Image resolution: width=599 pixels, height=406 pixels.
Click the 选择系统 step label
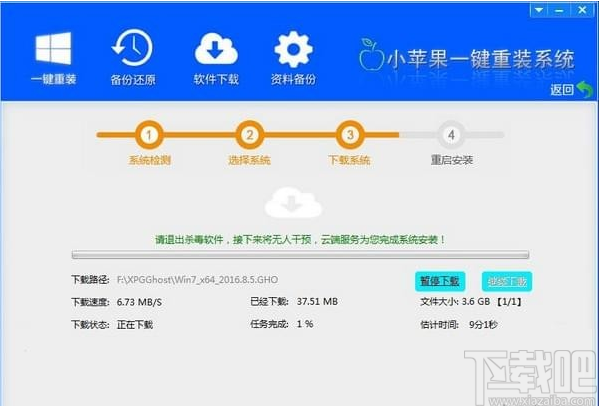click(249, 160)
